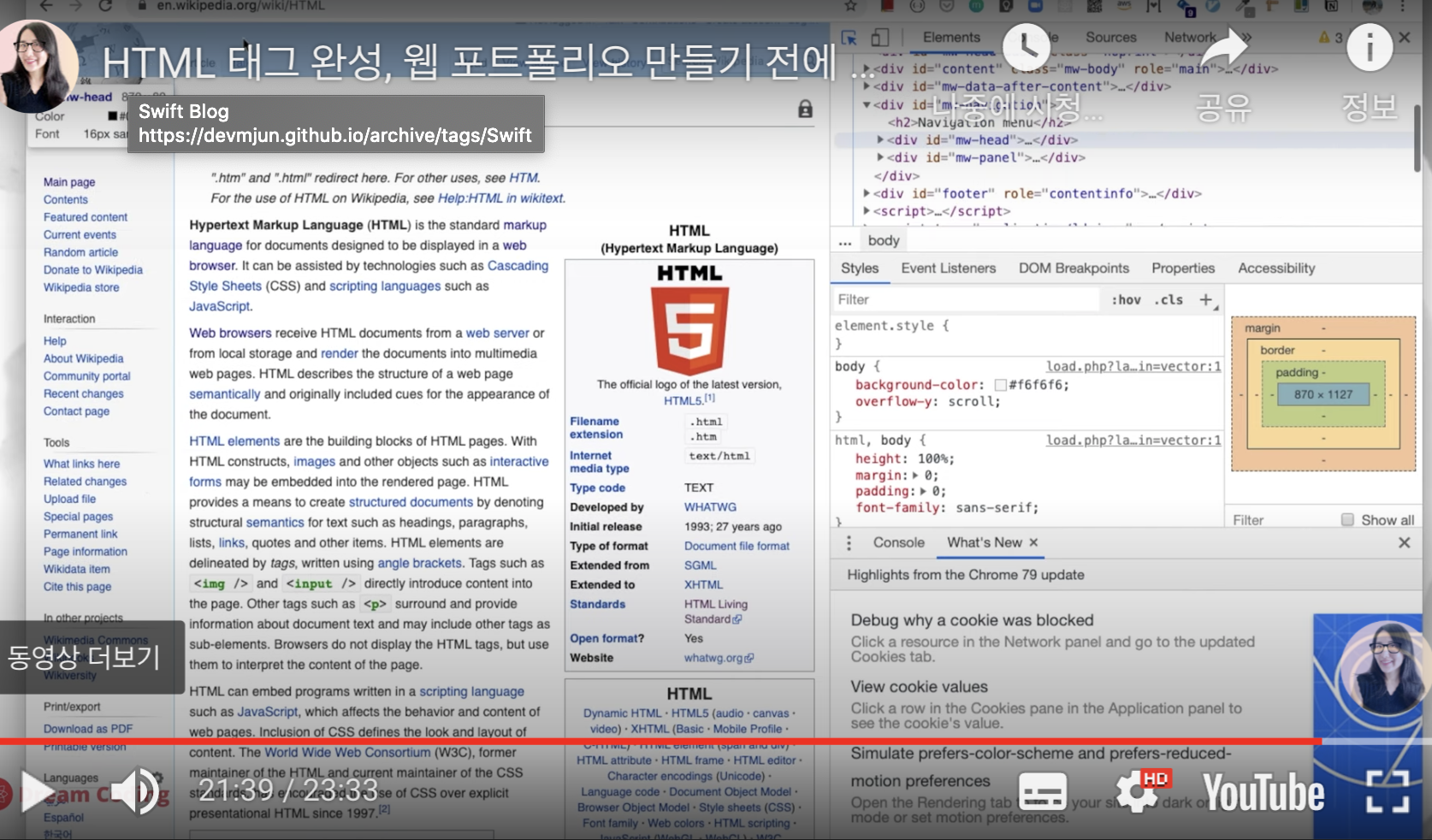The width and height of the screenshot is (1432, 840).
Task: Open the Cascading Style Sheets link
Action: click(369, 276)
